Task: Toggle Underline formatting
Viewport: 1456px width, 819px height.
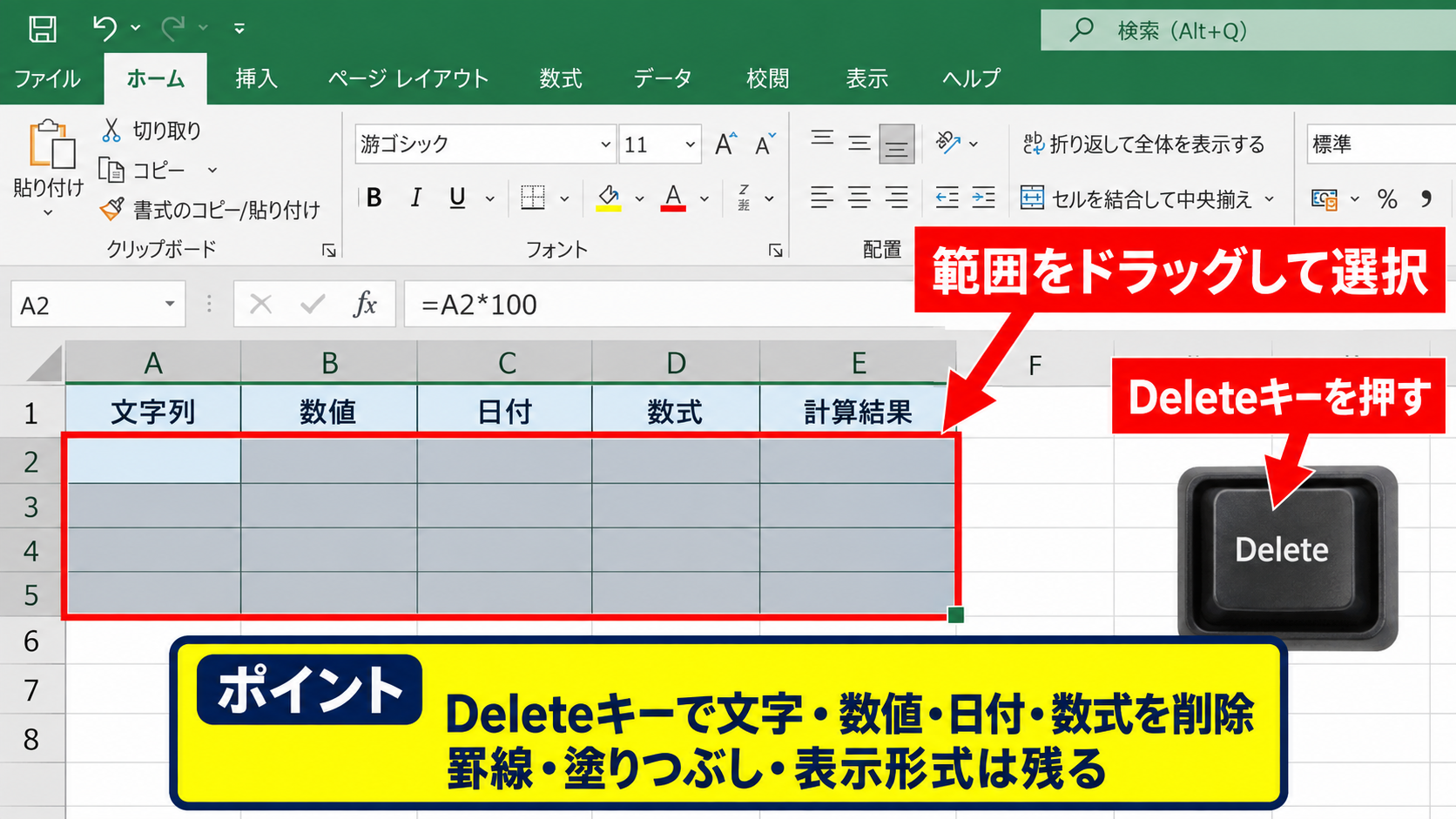Action: (456, 198)
